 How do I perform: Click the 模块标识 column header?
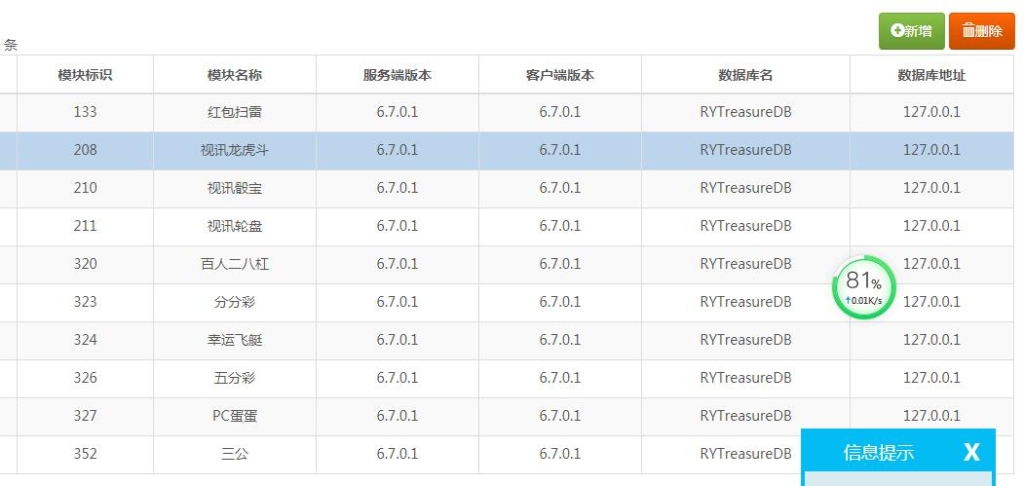pyautogui.click(x=85, y=75)
